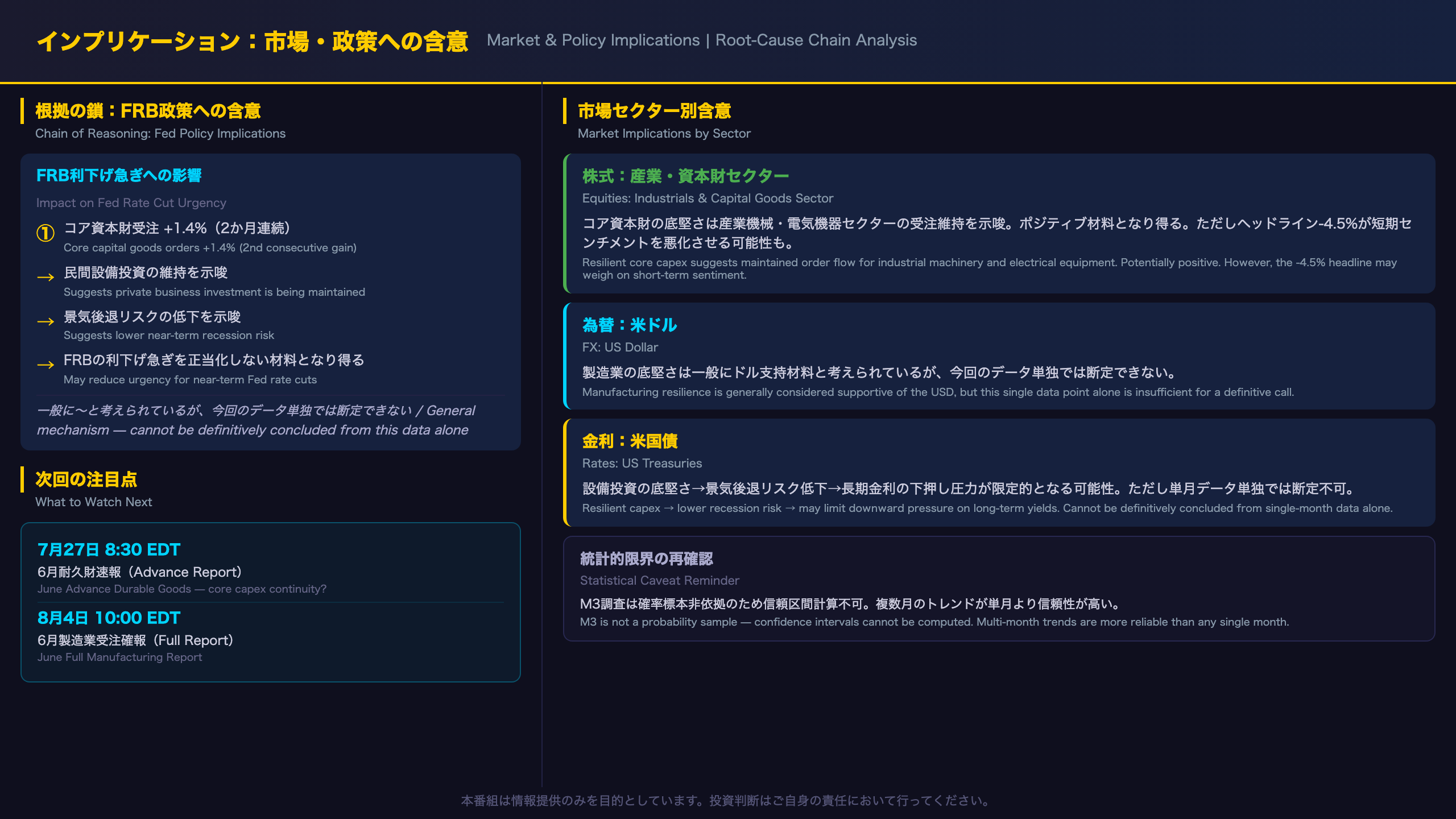The width and height of the screenshot is (1456, 819).
Task: Click arrow icon beside 民間設備投資の維持を示唆
Action: (45, 277)
